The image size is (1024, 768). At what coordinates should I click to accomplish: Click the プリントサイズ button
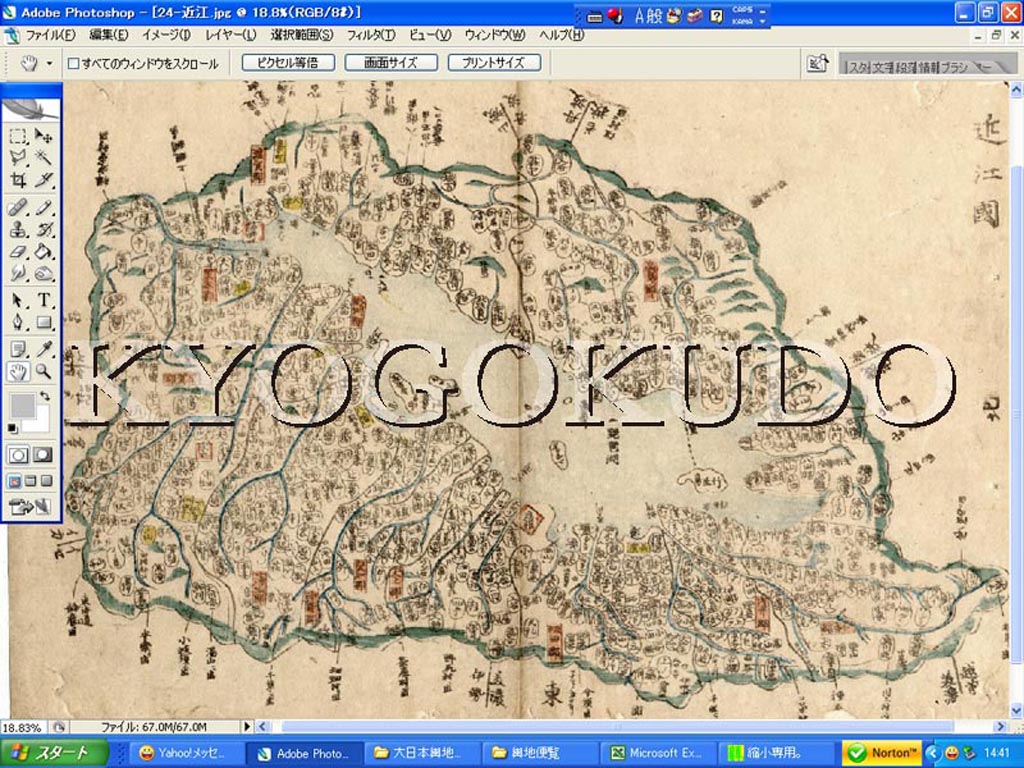coord(494,63)
